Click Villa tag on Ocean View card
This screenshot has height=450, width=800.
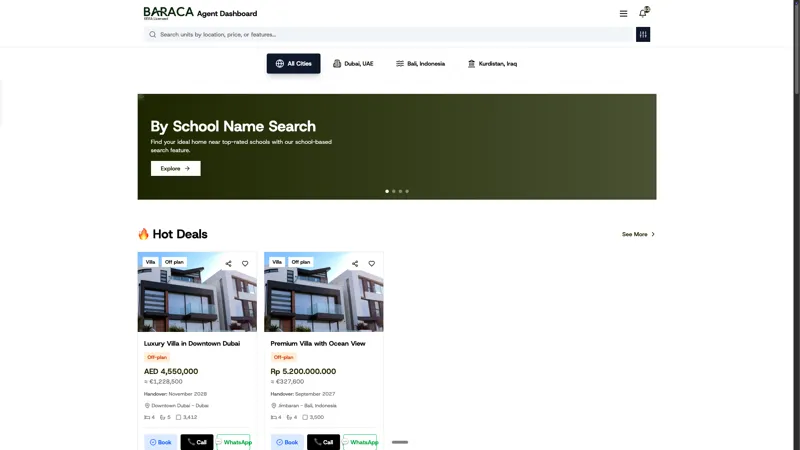point(277,262)
